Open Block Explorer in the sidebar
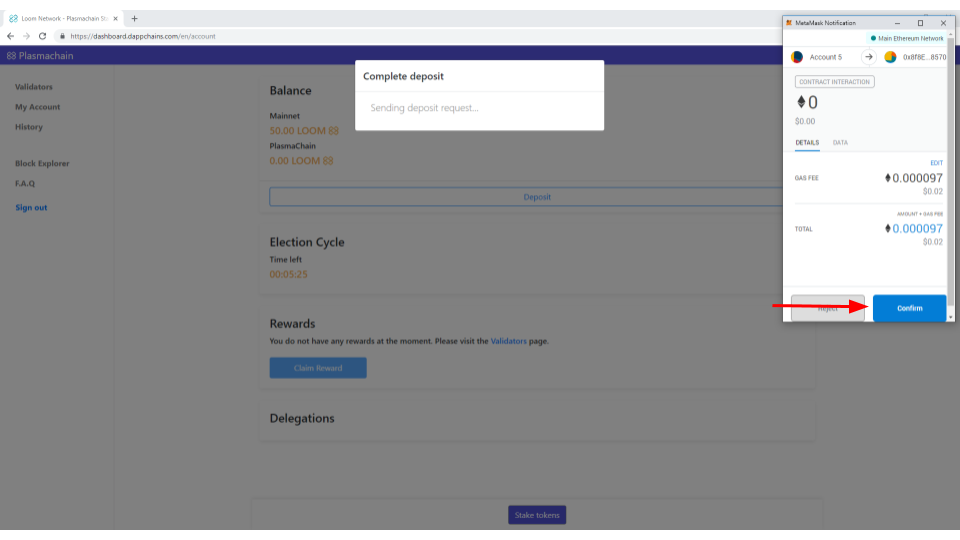The image size is (960, 540). [42, 163]
